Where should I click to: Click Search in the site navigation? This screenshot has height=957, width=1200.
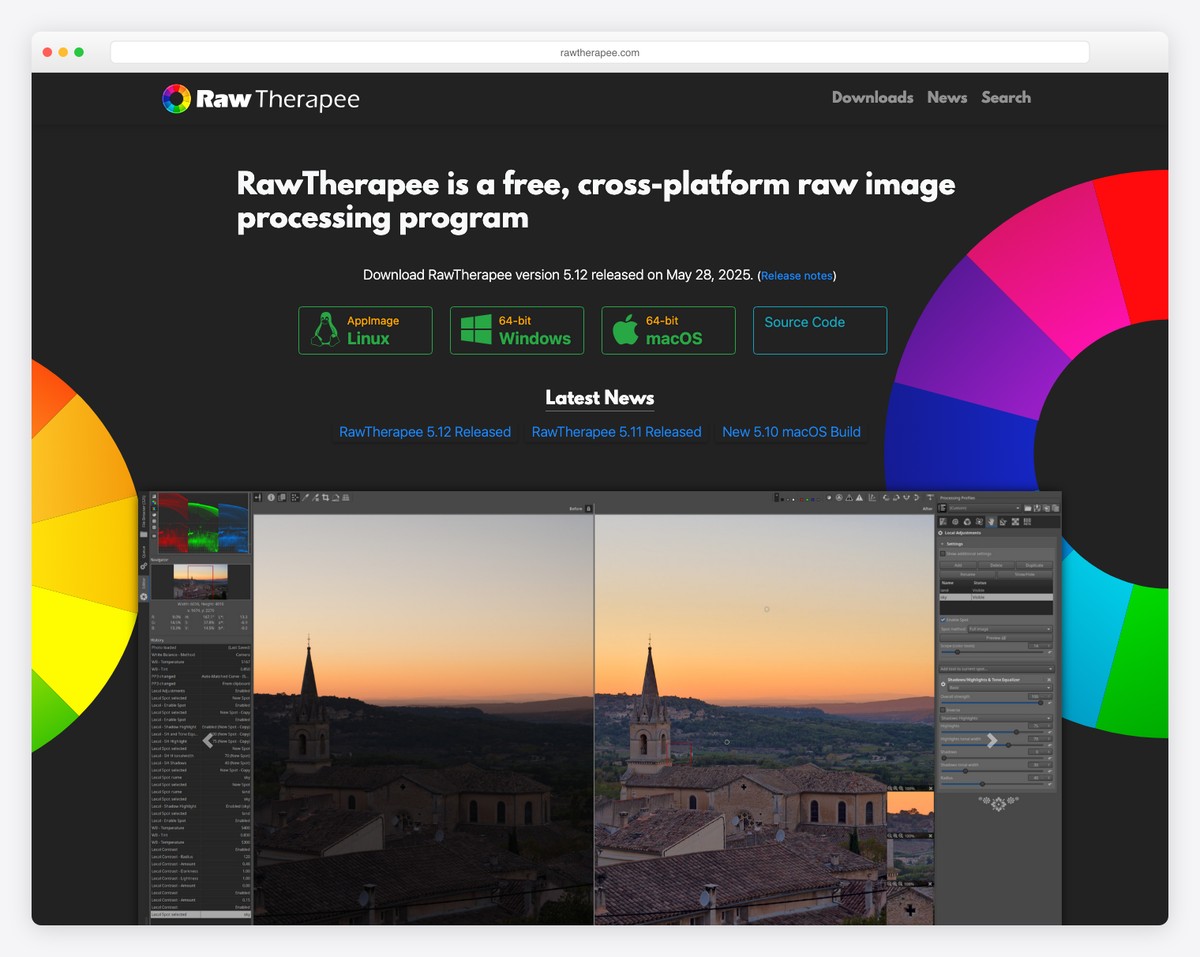pos(1006,97)
